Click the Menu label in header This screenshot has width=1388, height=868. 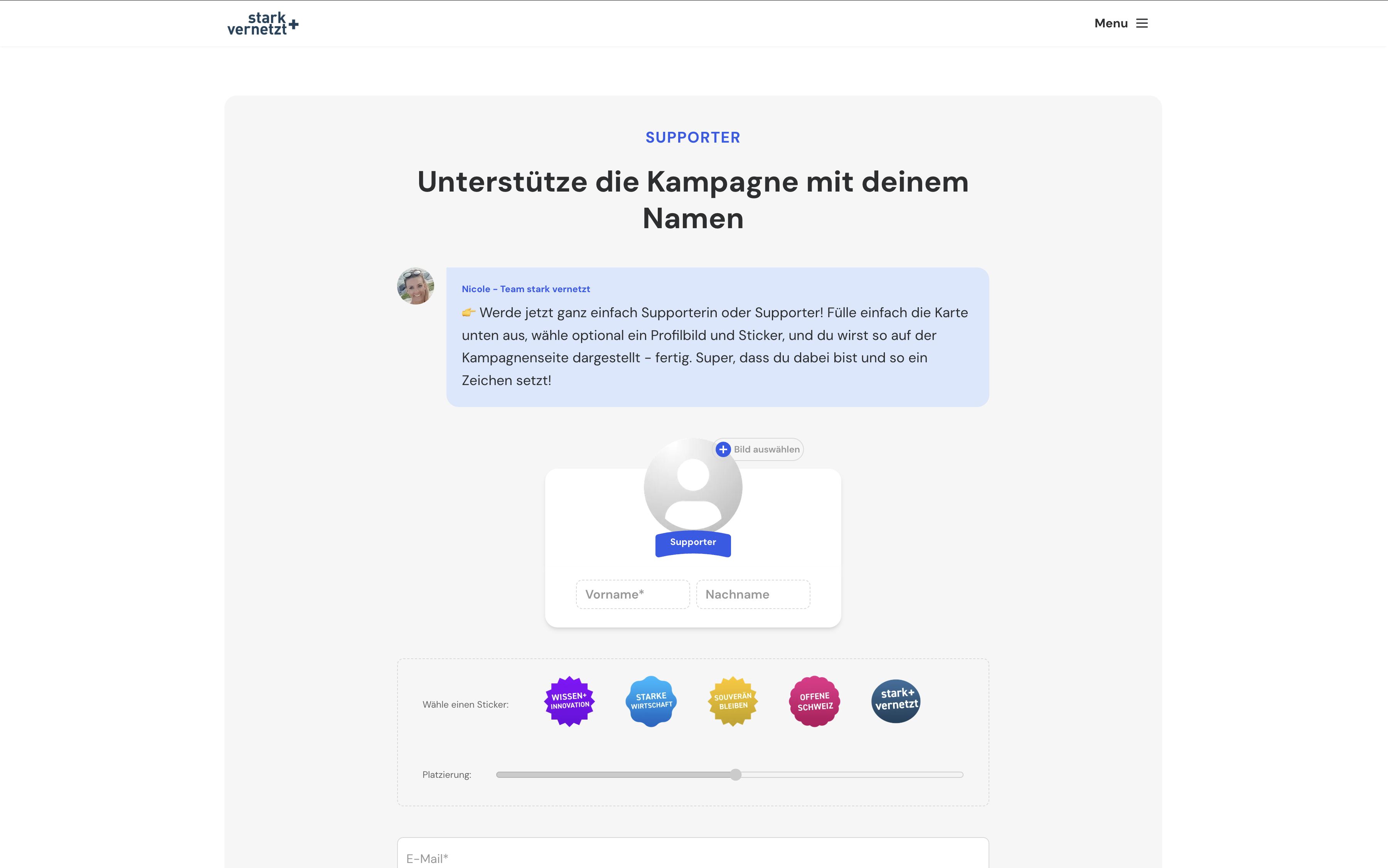(x=1111, y=24)
